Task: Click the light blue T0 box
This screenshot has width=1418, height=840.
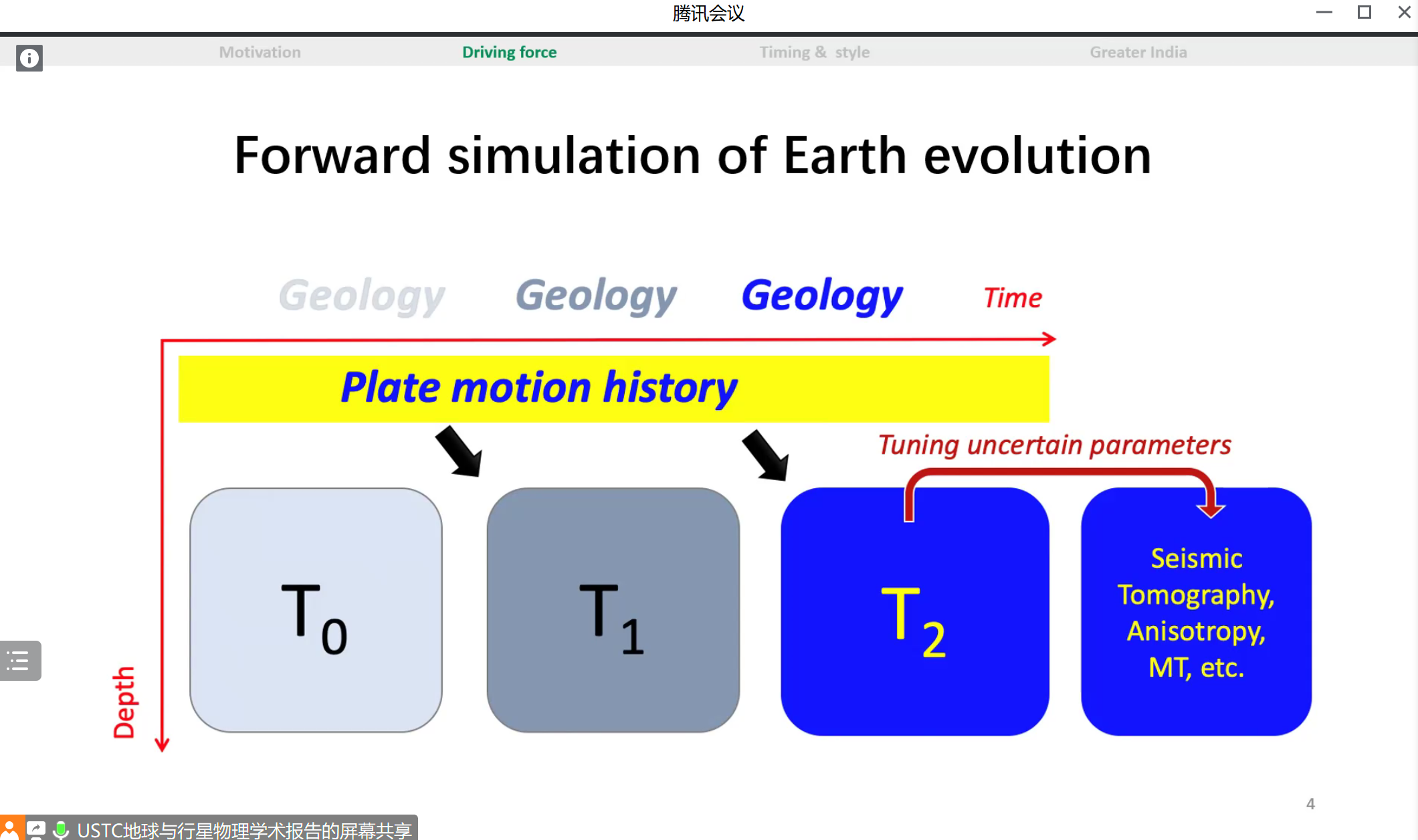Action: click(x=316, y=610)
